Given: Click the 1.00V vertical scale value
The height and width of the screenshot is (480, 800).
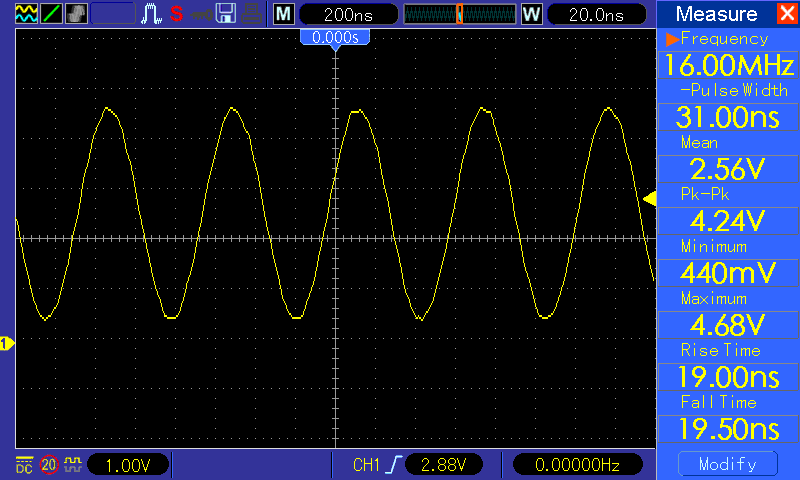Looking at the screenshot, I should 128,465.
